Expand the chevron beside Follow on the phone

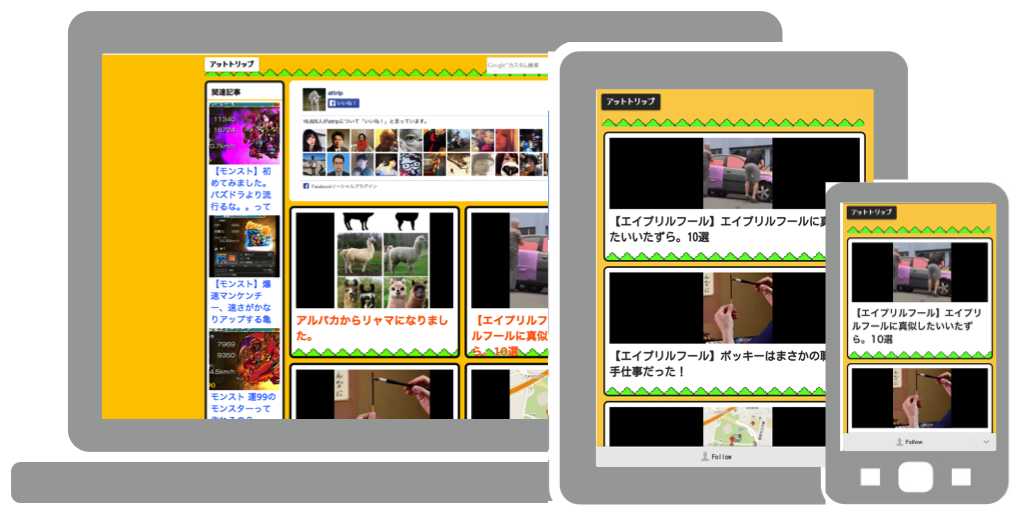[985, 441]
